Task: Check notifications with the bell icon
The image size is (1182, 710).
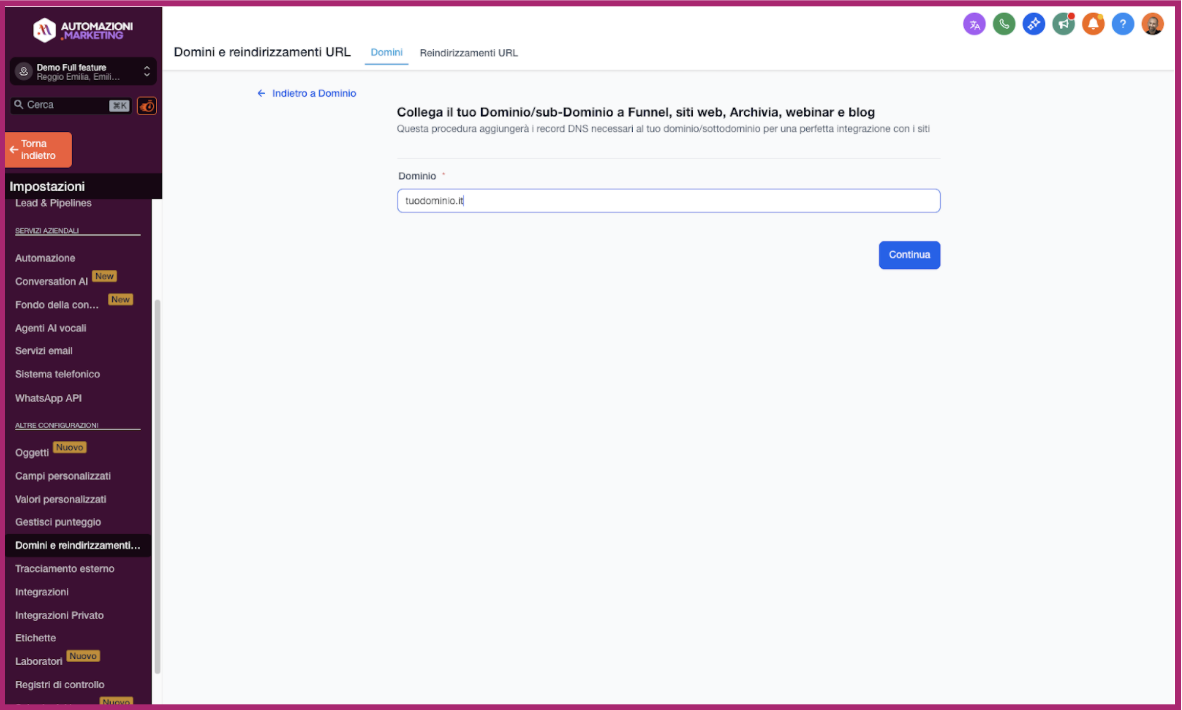Action: (x=1093, y=23)
